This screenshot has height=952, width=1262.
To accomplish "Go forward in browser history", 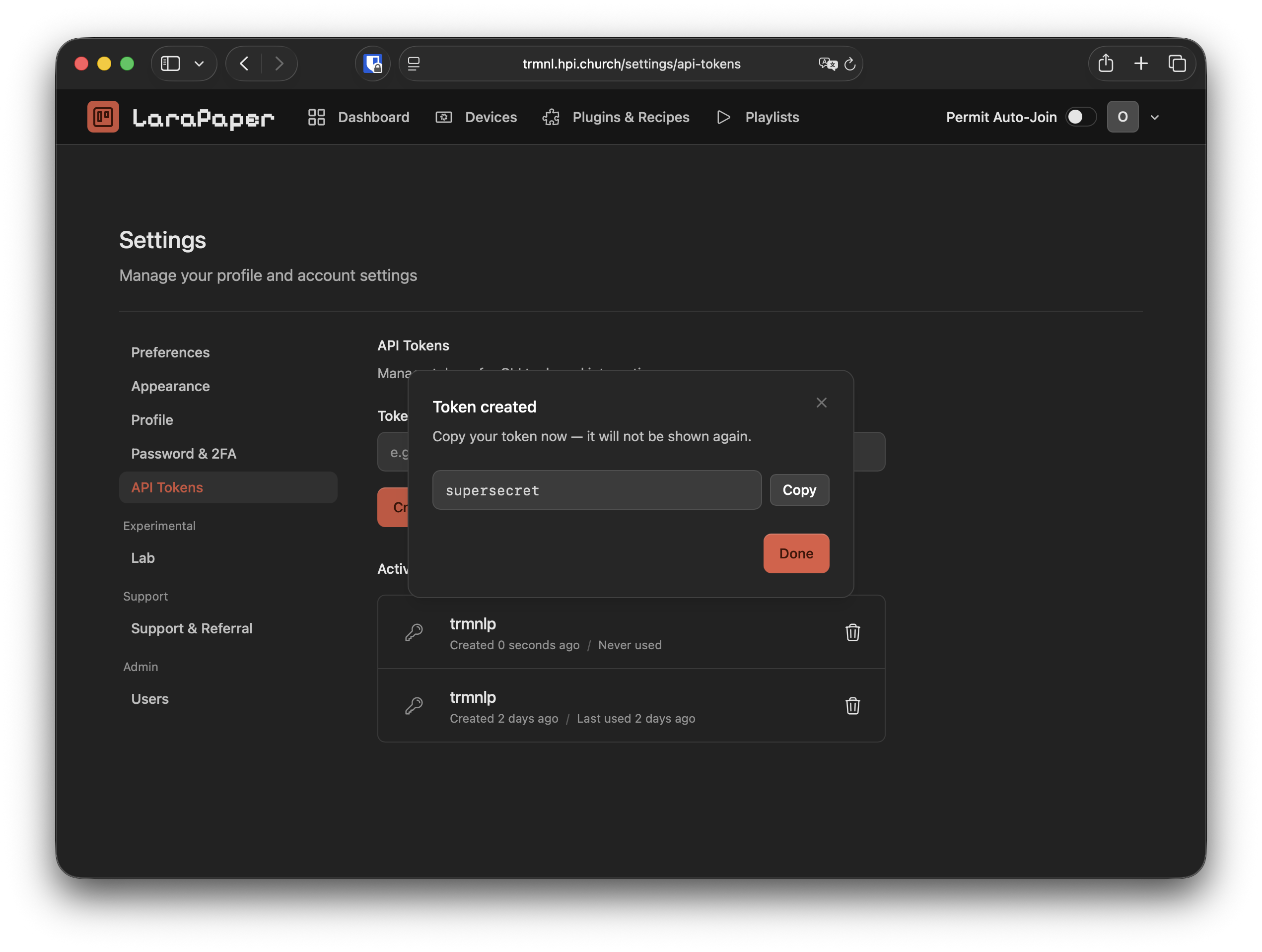I will click(x=279, y=64).
